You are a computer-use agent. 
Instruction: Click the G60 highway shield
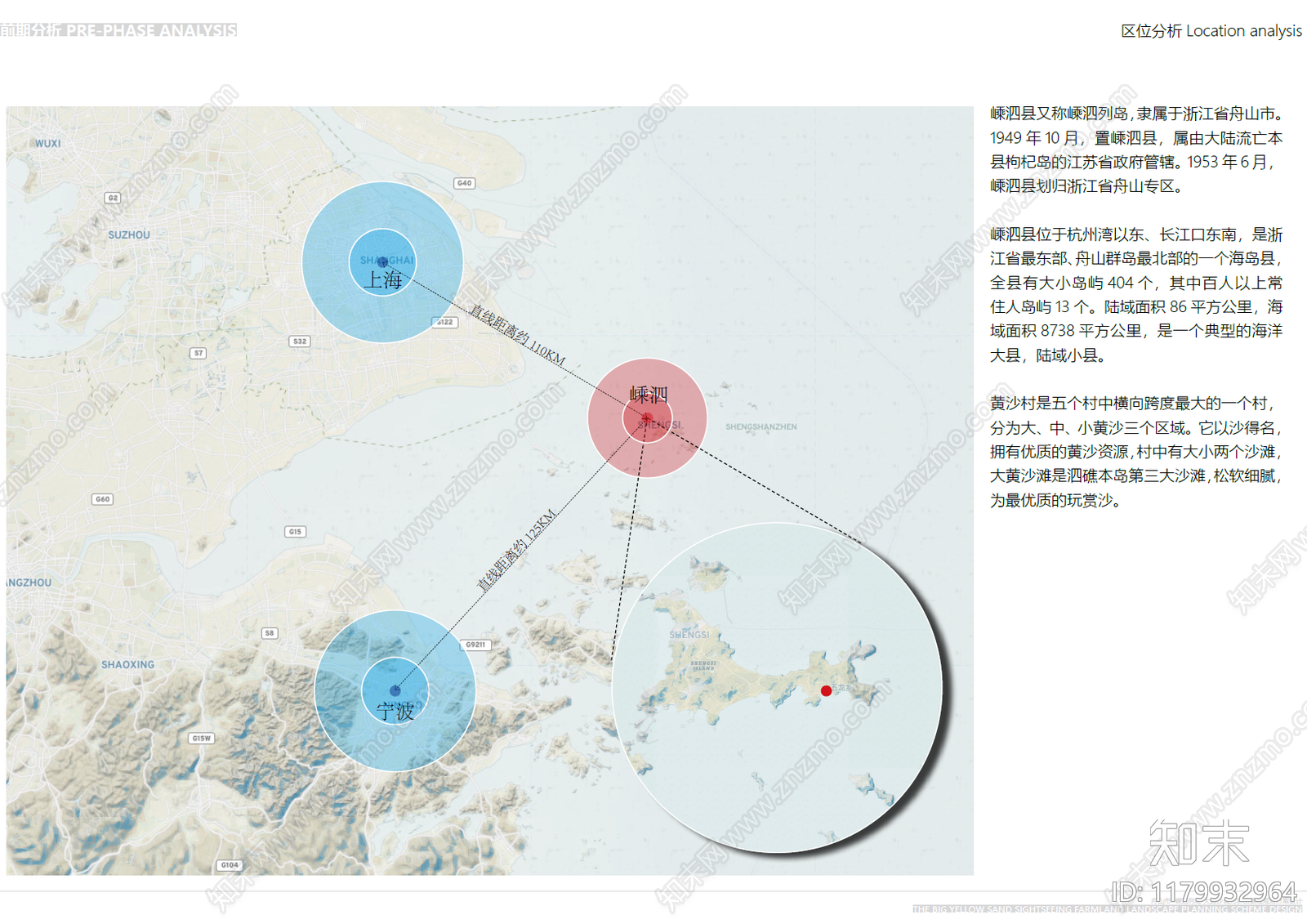(x=102, y=499)
